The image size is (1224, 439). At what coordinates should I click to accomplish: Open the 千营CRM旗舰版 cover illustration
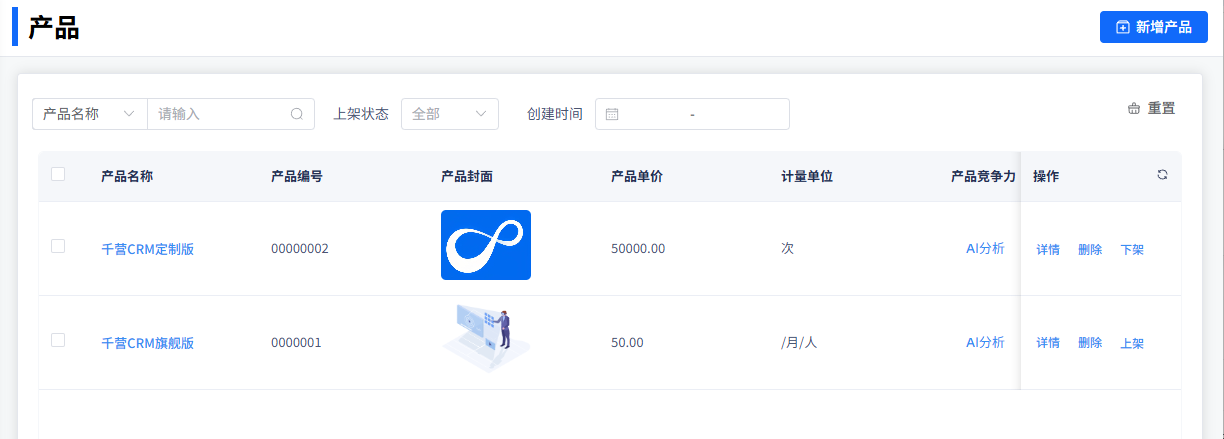[x=485, y=340]
